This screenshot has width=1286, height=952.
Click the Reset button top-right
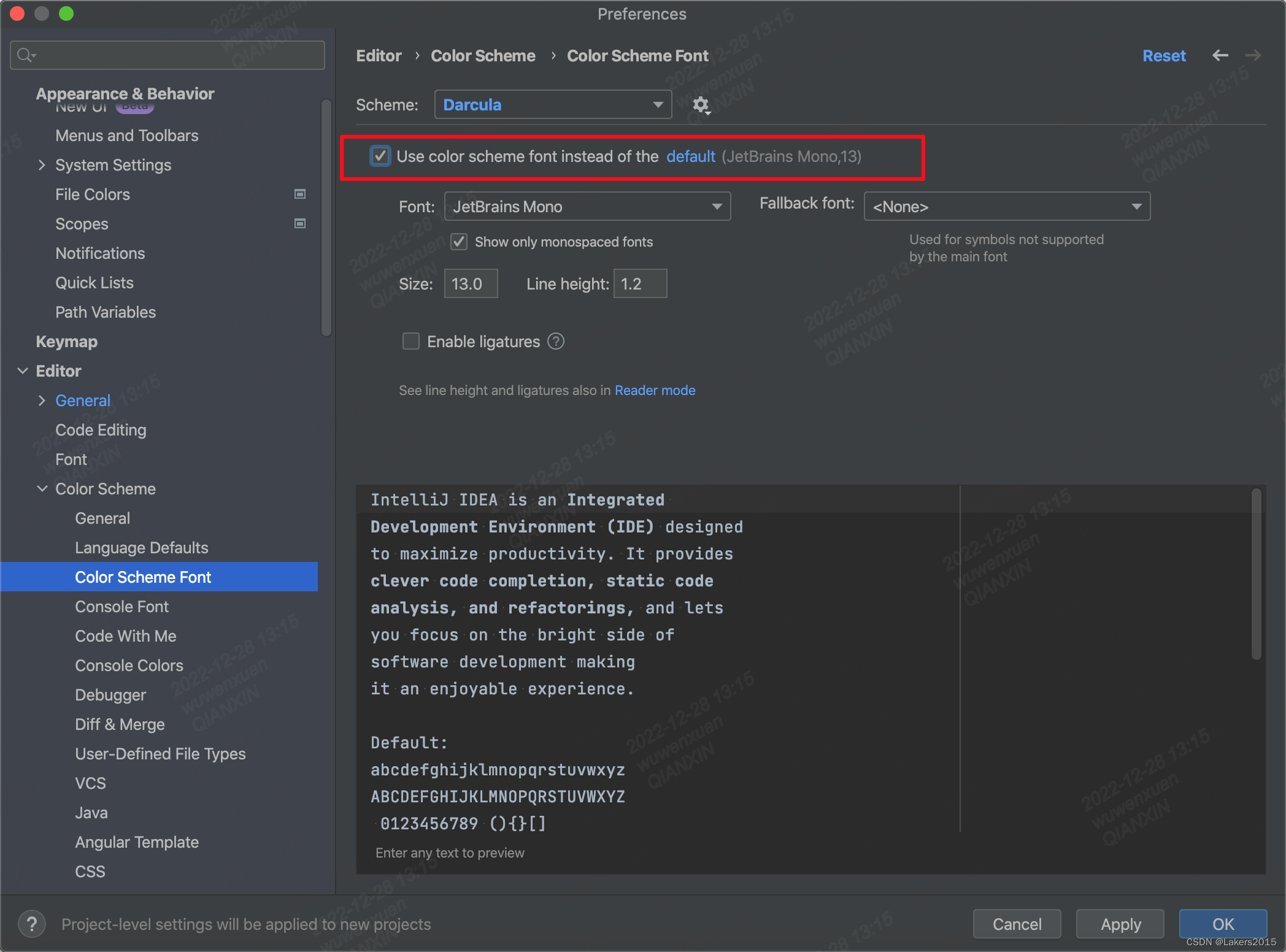pyautogui.click(x=1163, y=55)
